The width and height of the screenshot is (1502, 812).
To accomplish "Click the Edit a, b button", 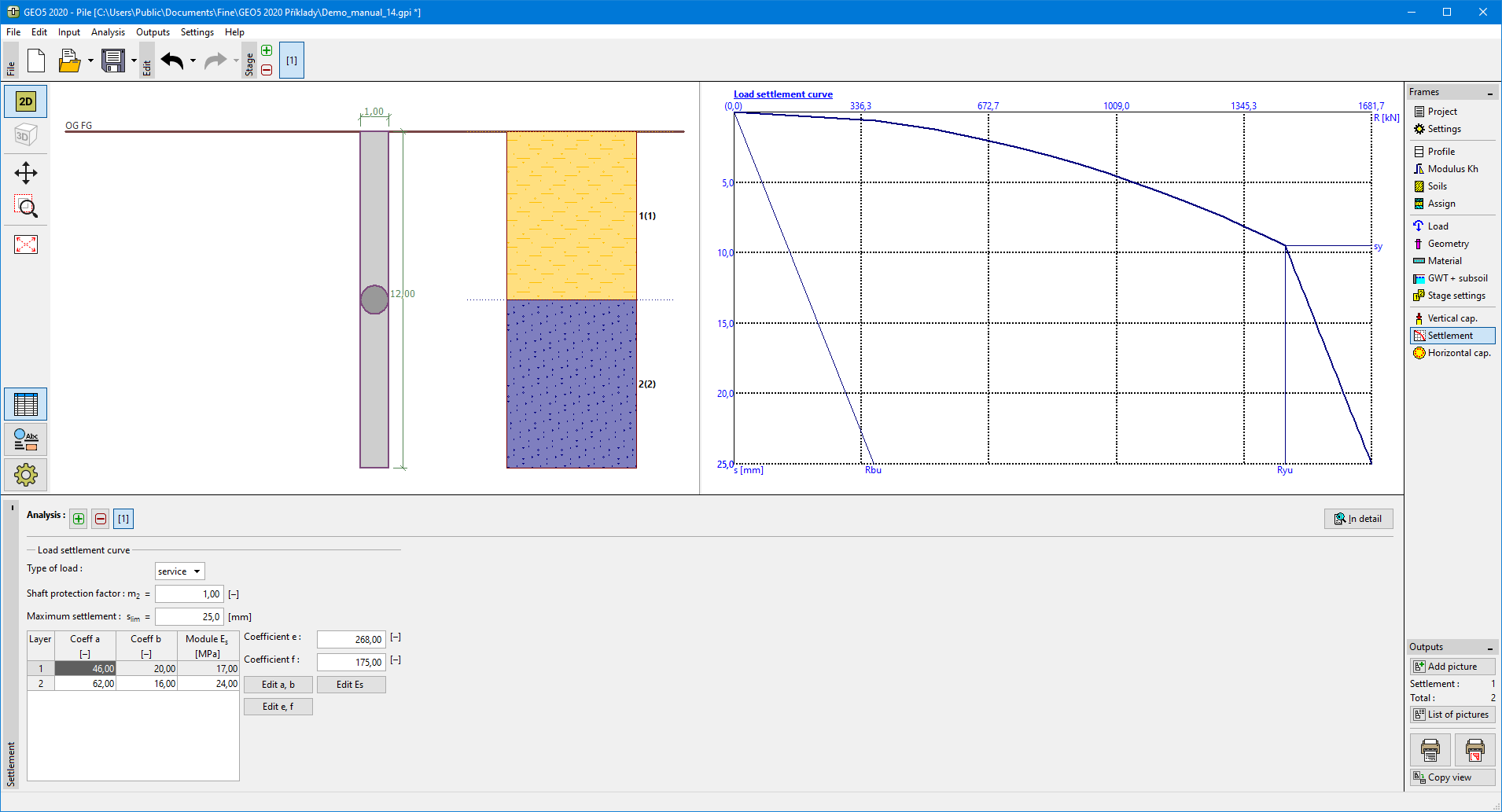I will coord(278,685).
